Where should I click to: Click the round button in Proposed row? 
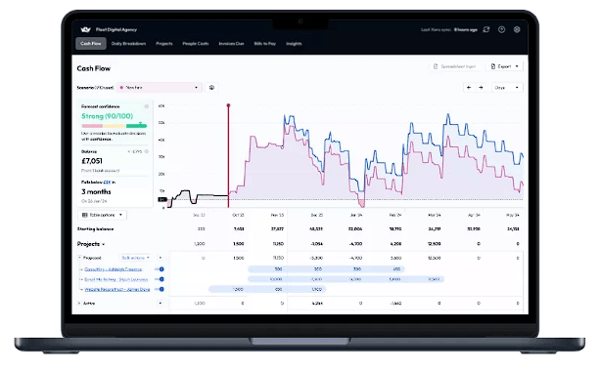[x=160, y=258]
